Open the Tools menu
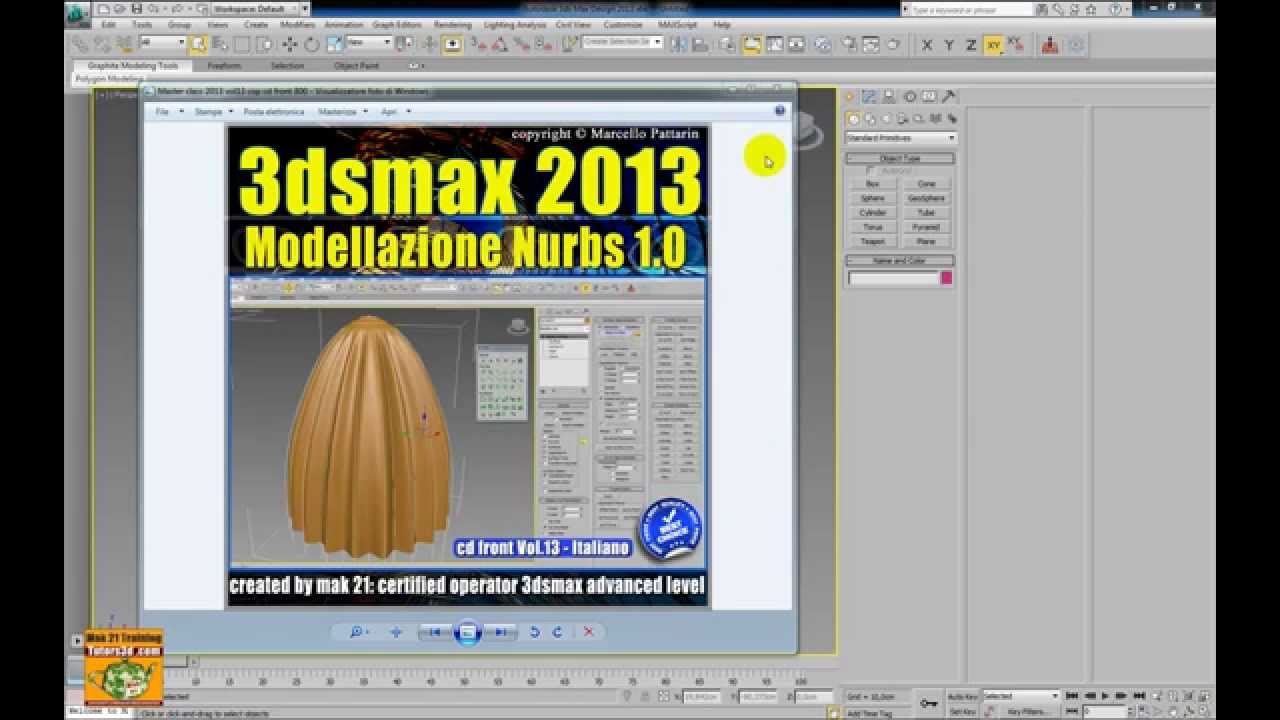 (143, 24)
